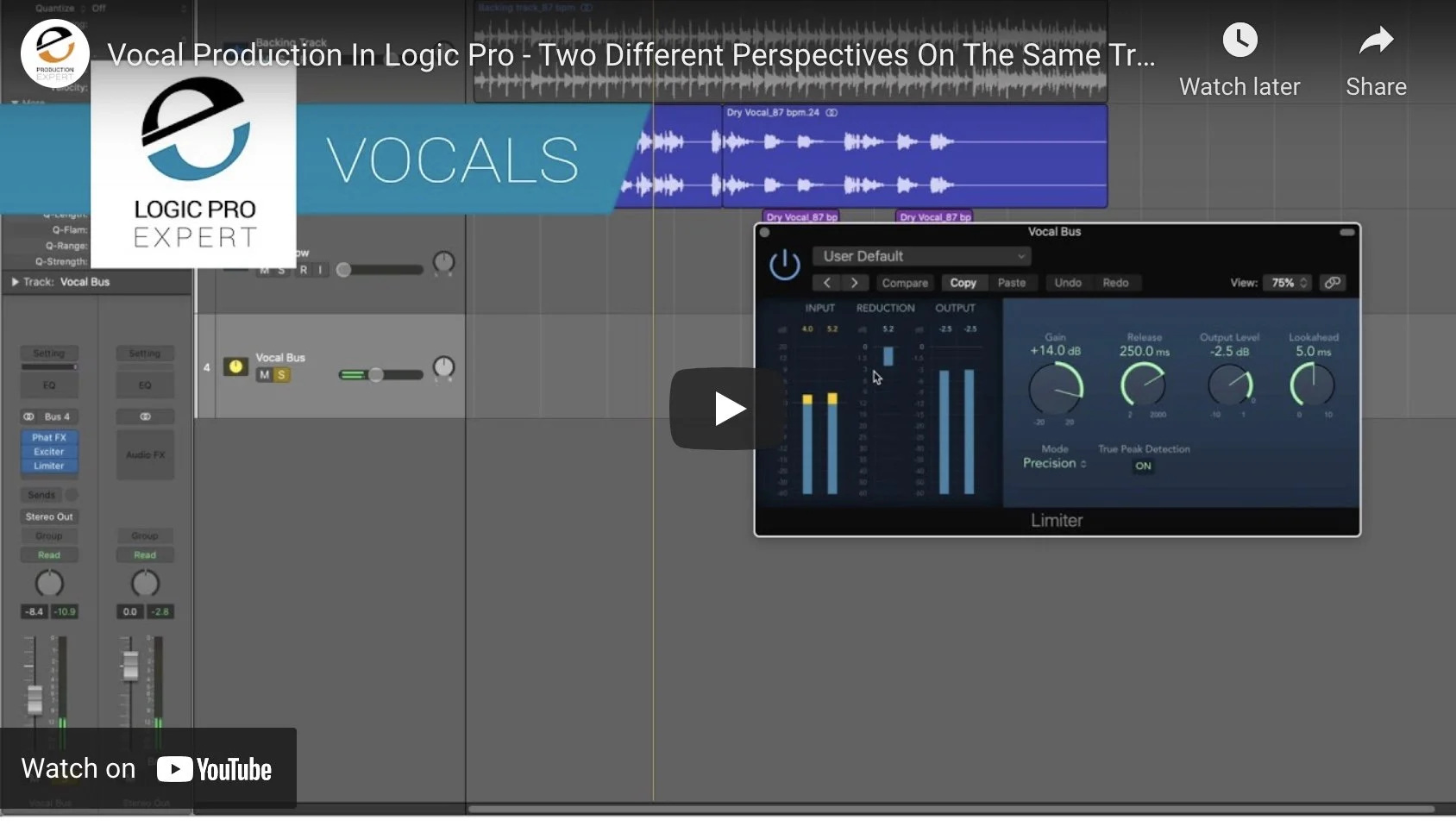Click the Vocal Bus track volume slider
The width and height of the screenshot is (1456, 826).
pyautogui.click(x=380, y=374)
